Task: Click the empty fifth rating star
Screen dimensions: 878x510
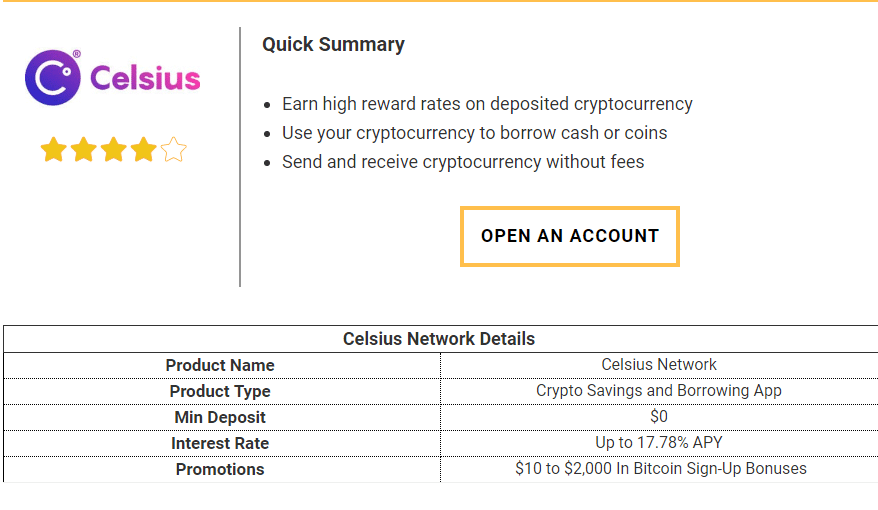Action: point(174,149)
